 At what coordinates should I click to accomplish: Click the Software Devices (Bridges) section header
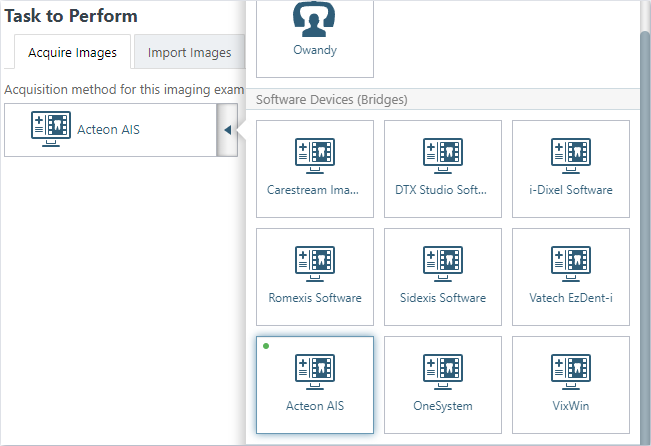click(443, 99)
